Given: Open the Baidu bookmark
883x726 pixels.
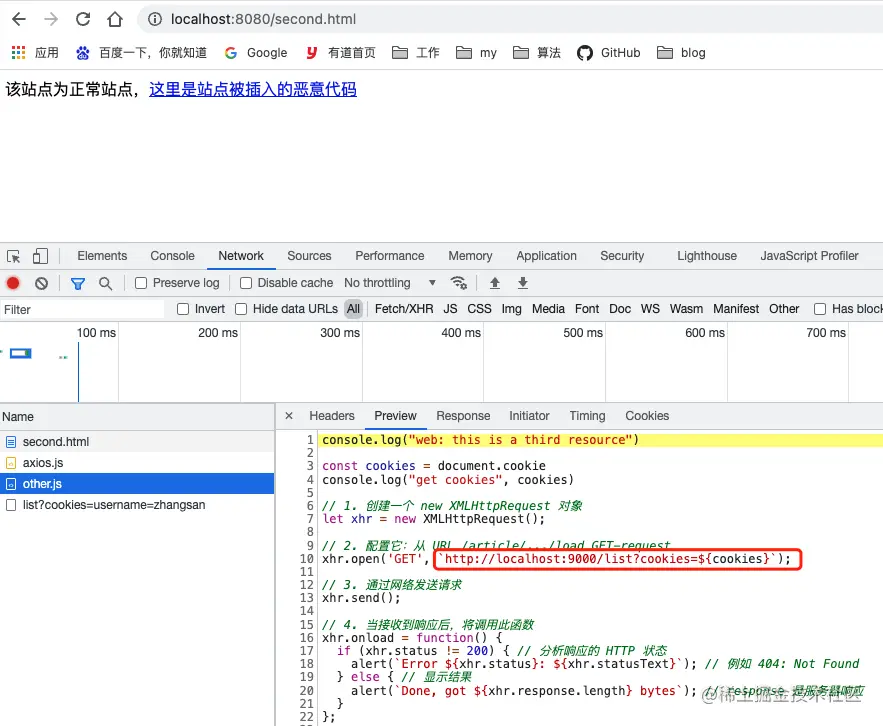Looking at the screenshot, I should click(141, 52).
